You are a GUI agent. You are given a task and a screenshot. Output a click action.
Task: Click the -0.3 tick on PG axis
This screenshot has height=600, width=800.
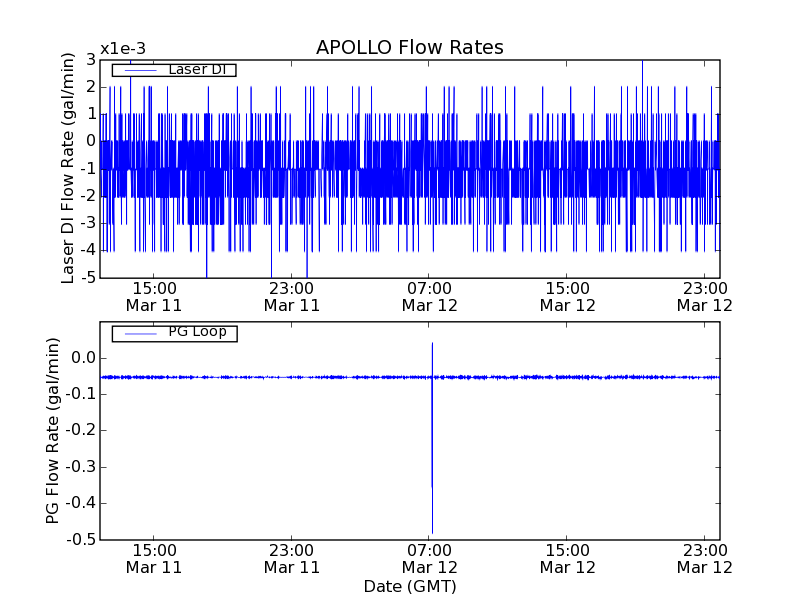(81, 467)
